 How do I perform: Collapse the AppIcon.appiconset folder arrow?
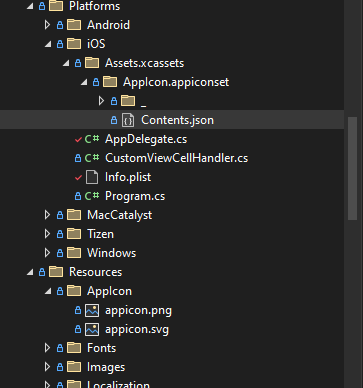pos(84,82)
